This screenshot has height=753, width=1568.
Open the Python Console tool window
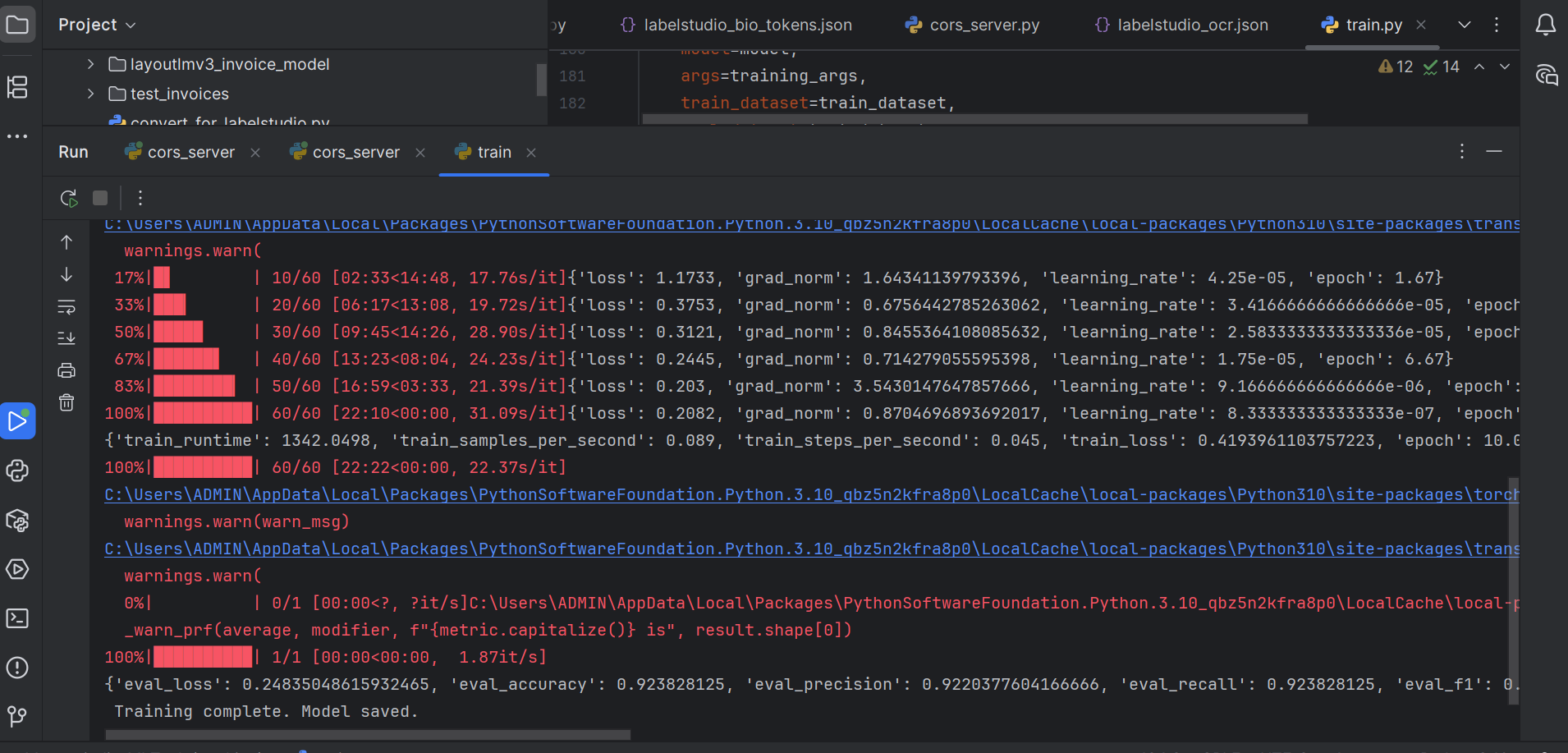click(17, 471)
